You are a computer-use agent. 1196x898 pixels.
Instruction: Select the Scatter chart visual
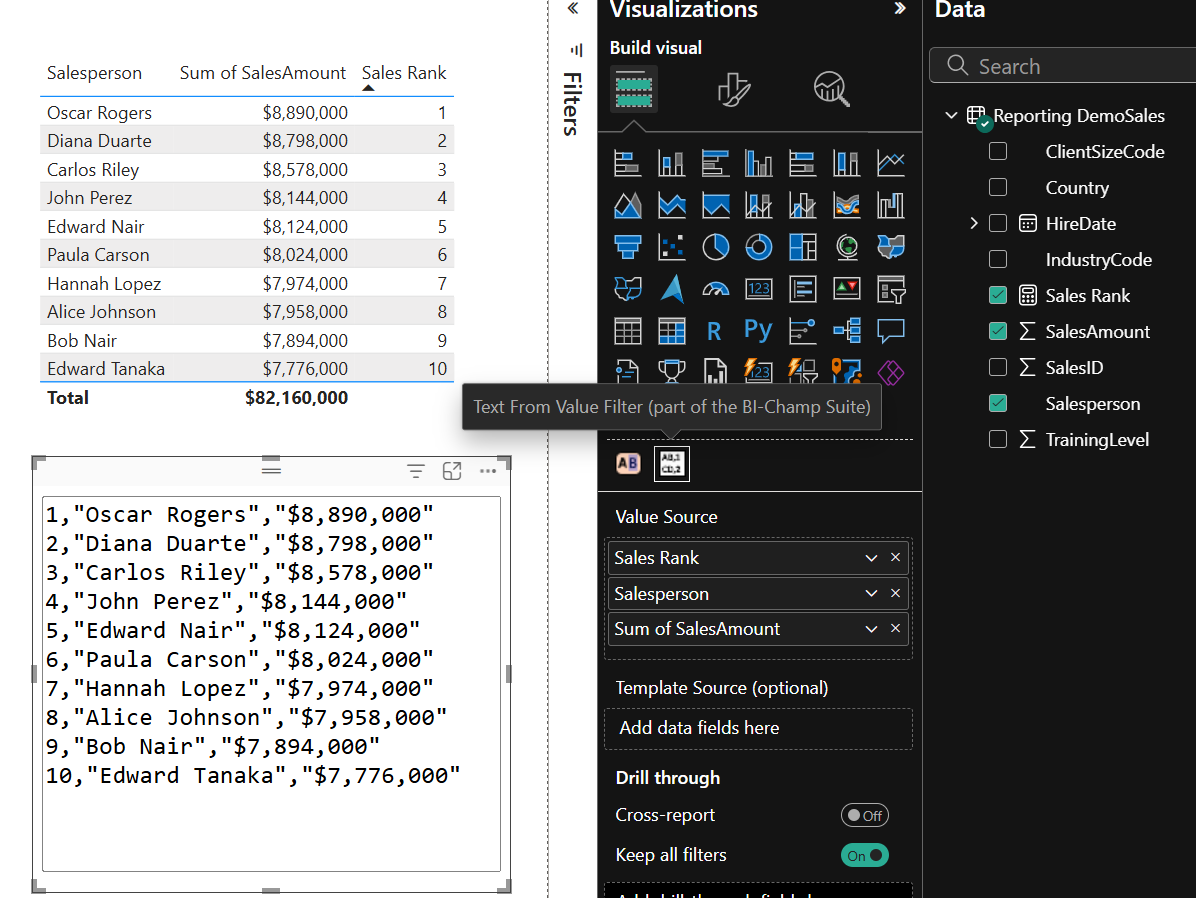tap(671, 247)
